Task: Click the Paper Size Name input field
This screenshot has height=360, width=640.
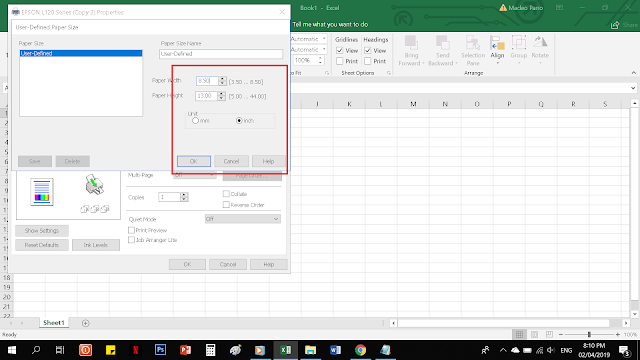Action: pyautogui.click(x=221, y=54)
